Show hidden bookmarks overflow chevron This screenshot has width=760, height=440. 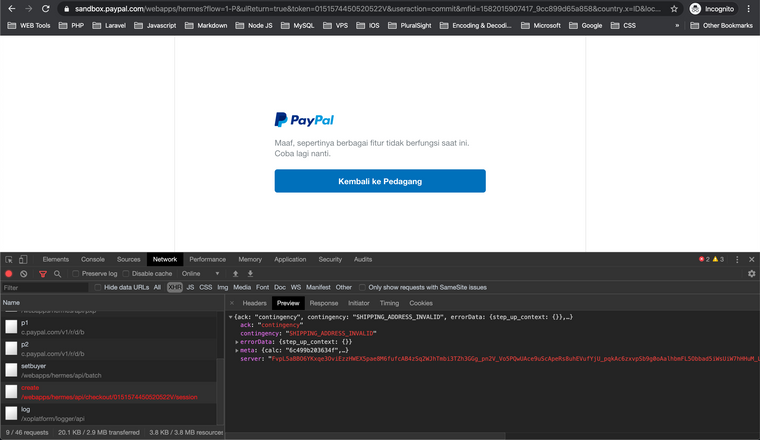677,25
